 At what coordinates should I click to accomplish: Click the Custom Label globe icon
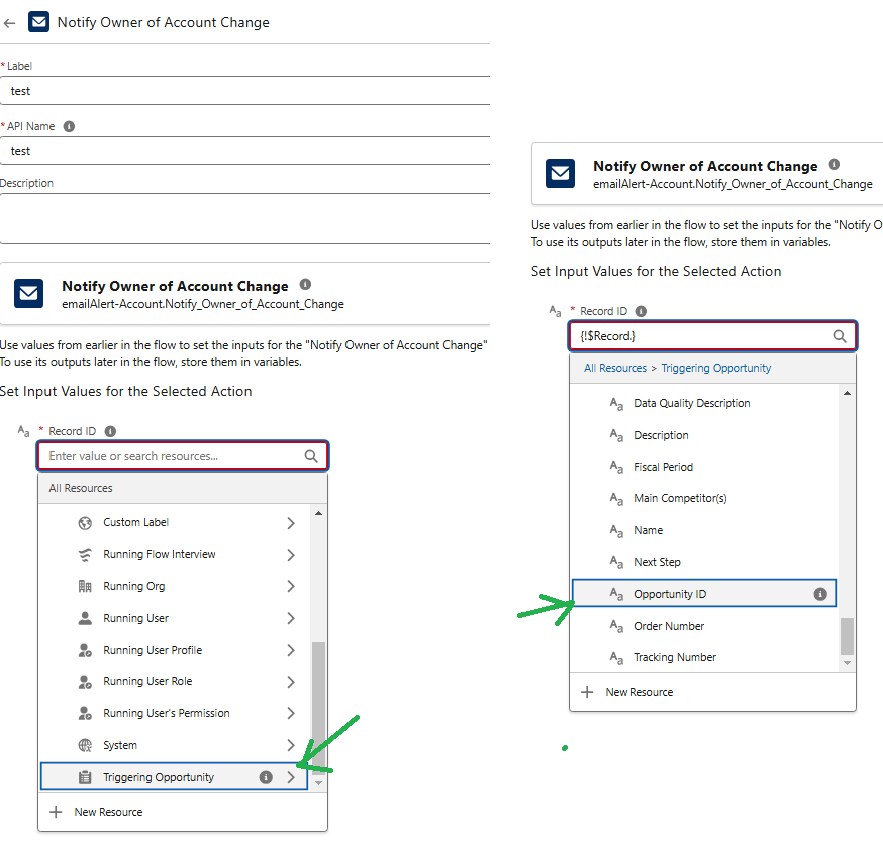[x=85, y=523]
